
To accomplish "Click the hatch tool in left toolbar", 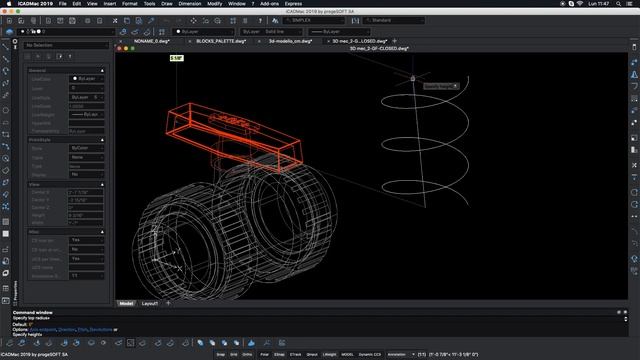I will (6, 222).
